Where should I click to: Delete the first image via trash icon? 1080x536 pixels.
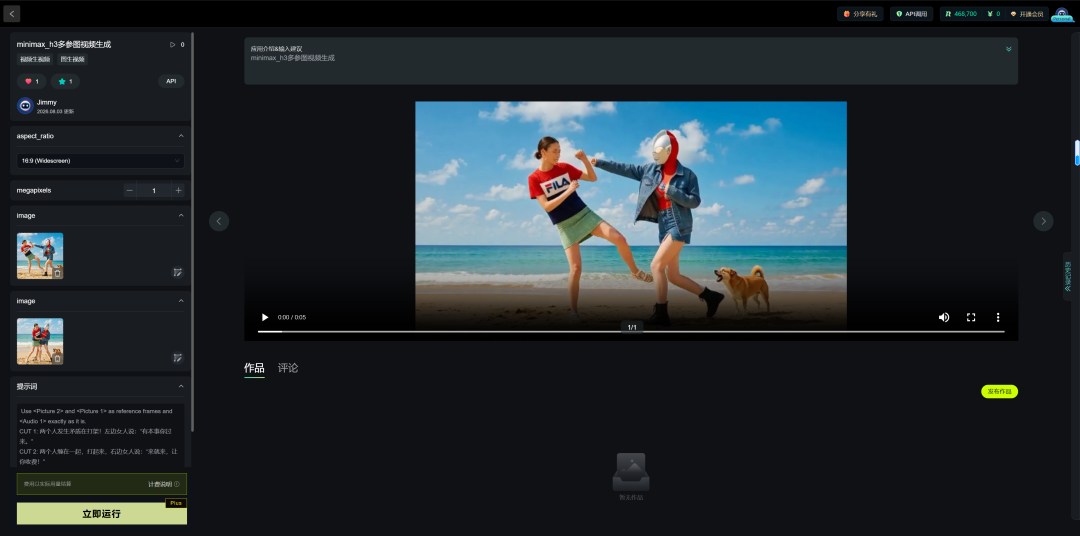pyautogui.click(x=57, y=274)
